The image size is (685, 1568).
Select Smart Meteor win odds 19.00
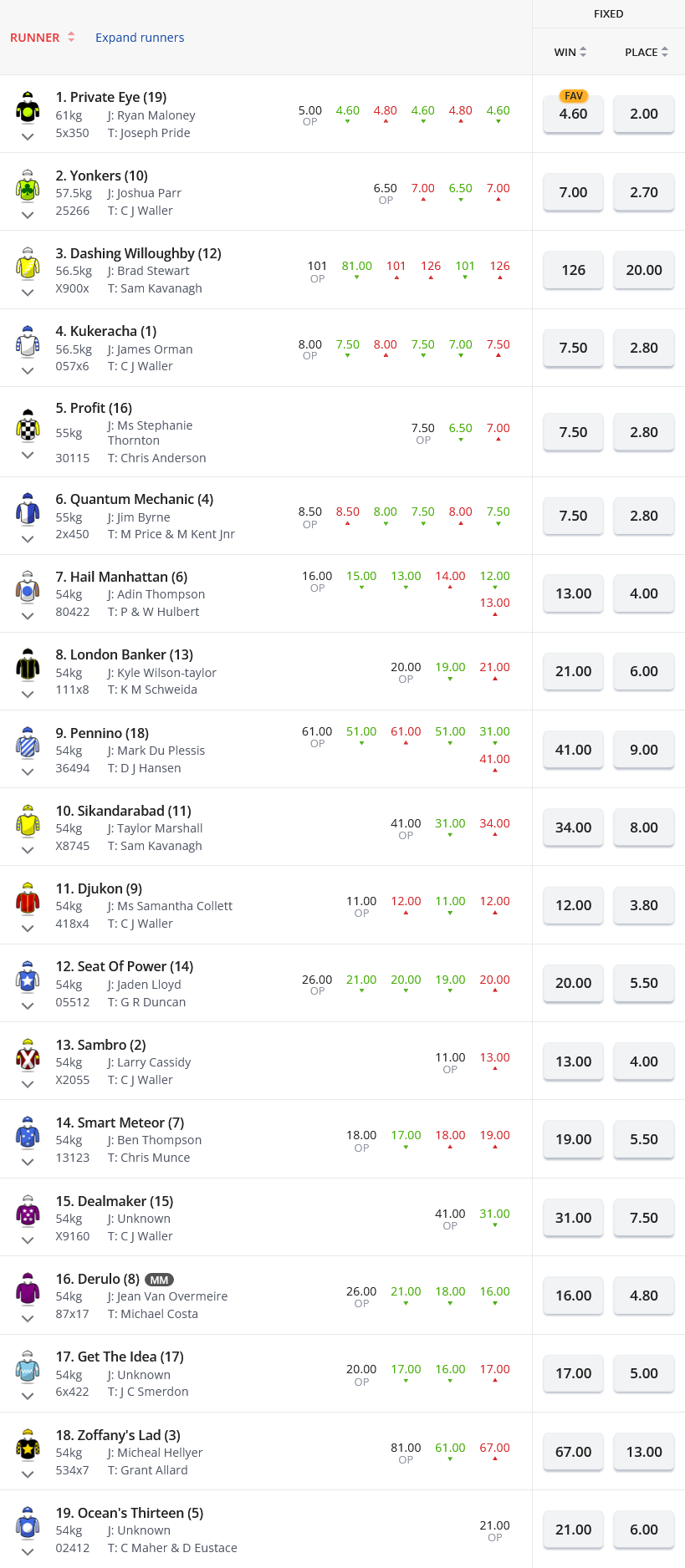coord(573,1140)
